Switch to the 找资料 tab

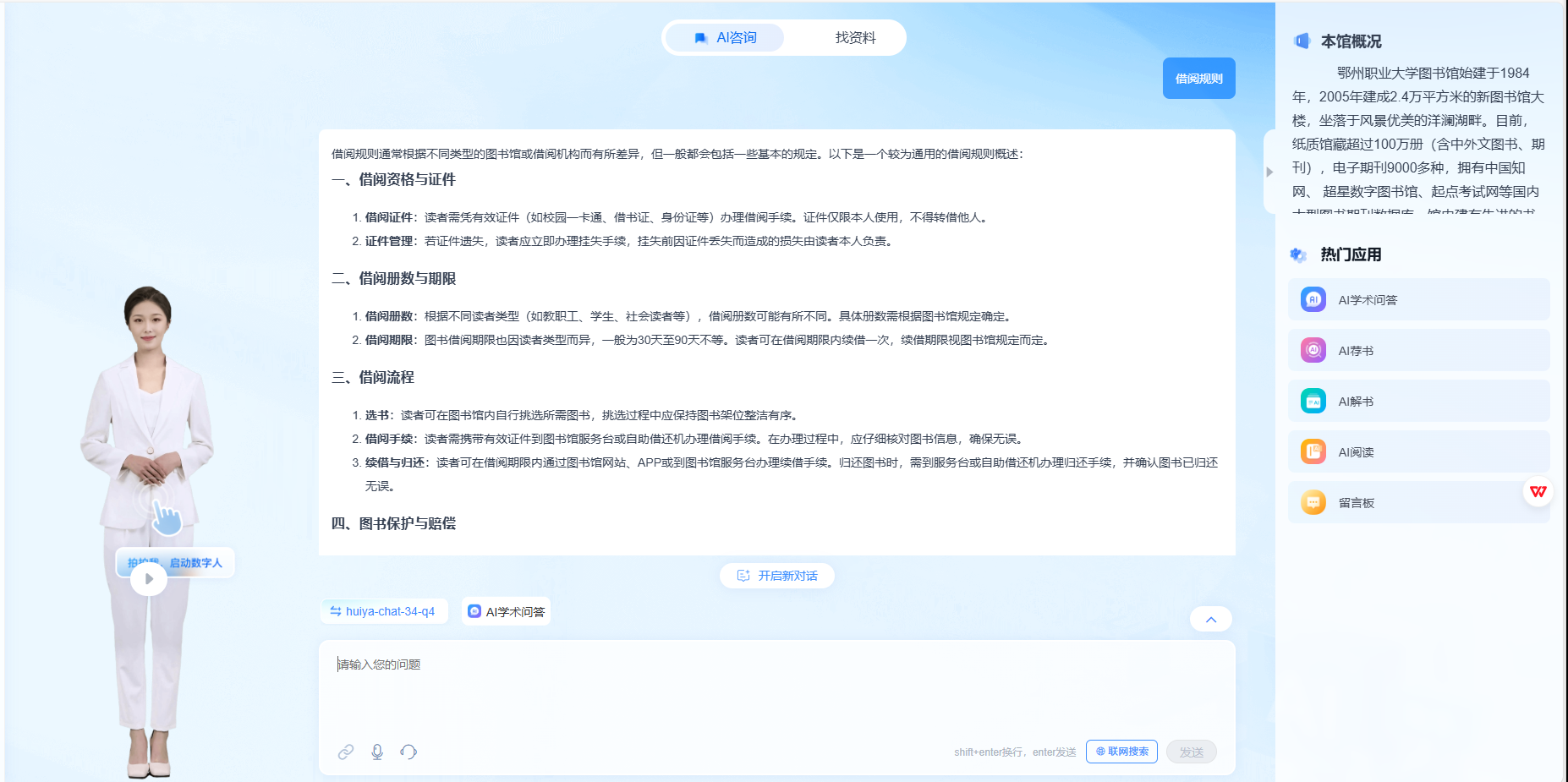tap(854, 38)
